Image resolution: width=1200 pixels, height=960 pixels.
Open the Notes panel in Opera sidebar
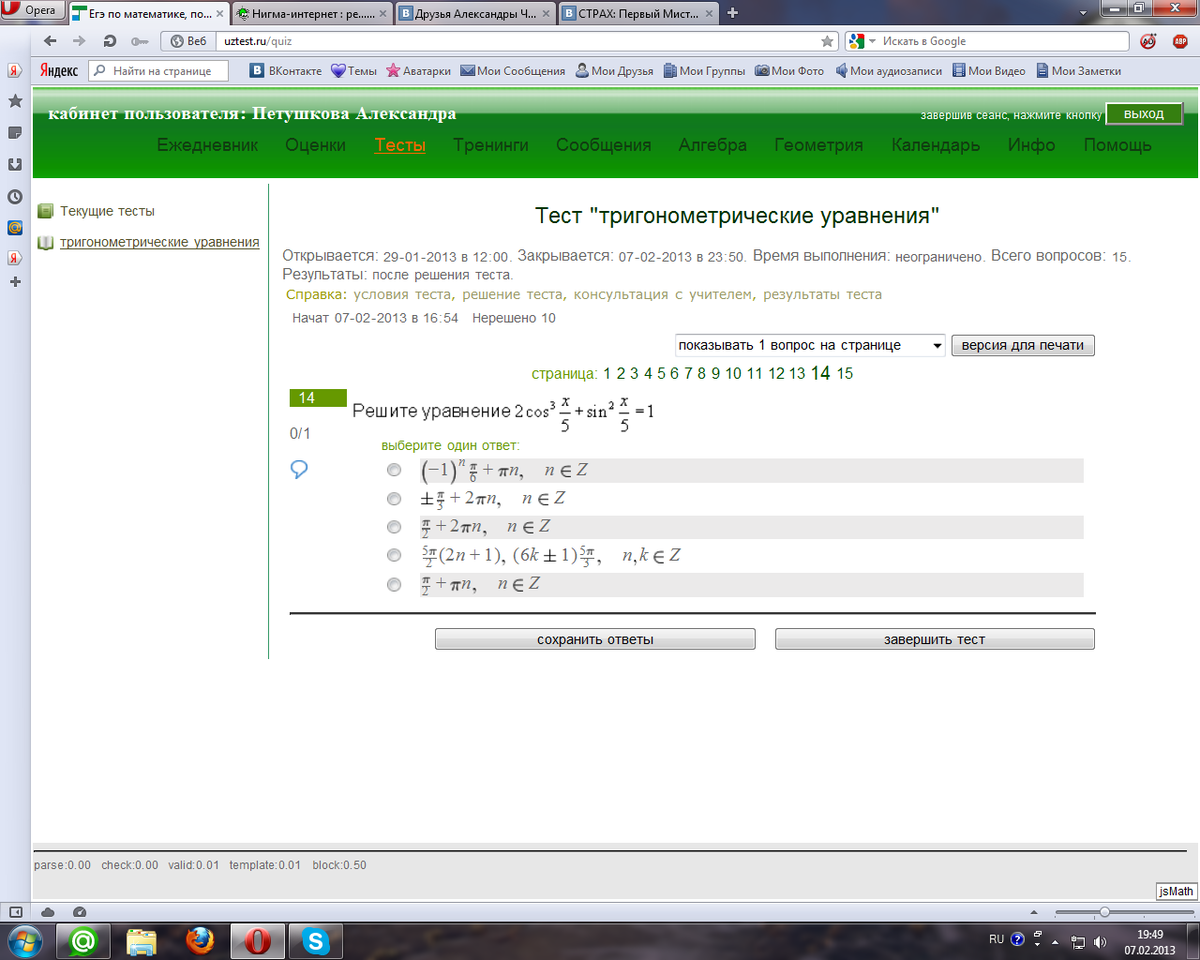click(15, 132)
